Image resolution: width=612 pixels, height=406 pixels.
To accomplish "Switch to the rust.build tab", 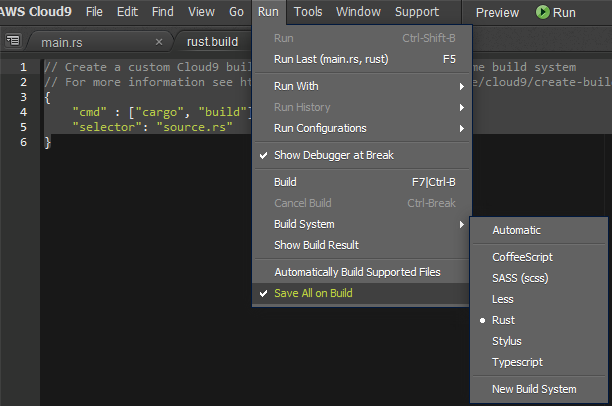I will tap(212, 42).
